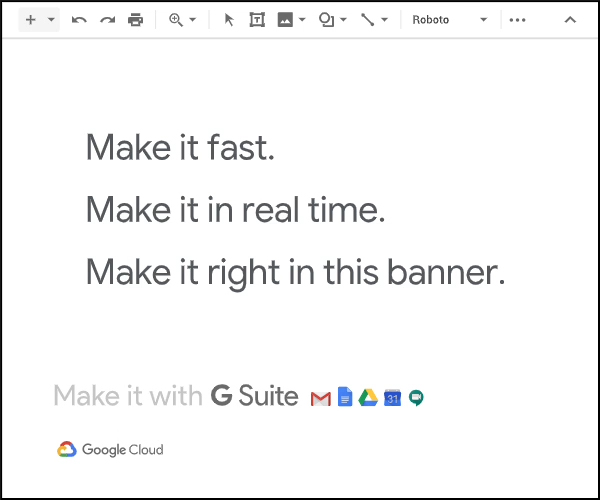Collapse the toolbar with the up chevron

[x=570, y=20]
